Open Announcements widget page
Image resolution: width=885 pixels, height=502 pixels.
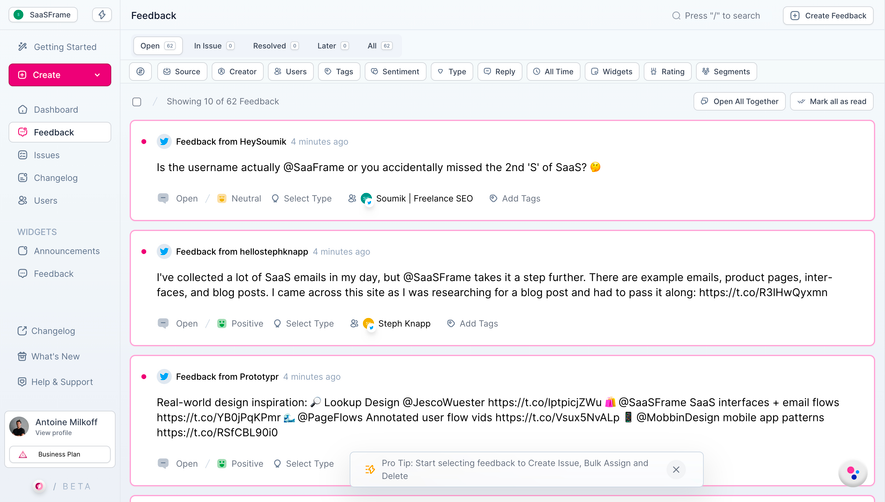tap(59, 251)
